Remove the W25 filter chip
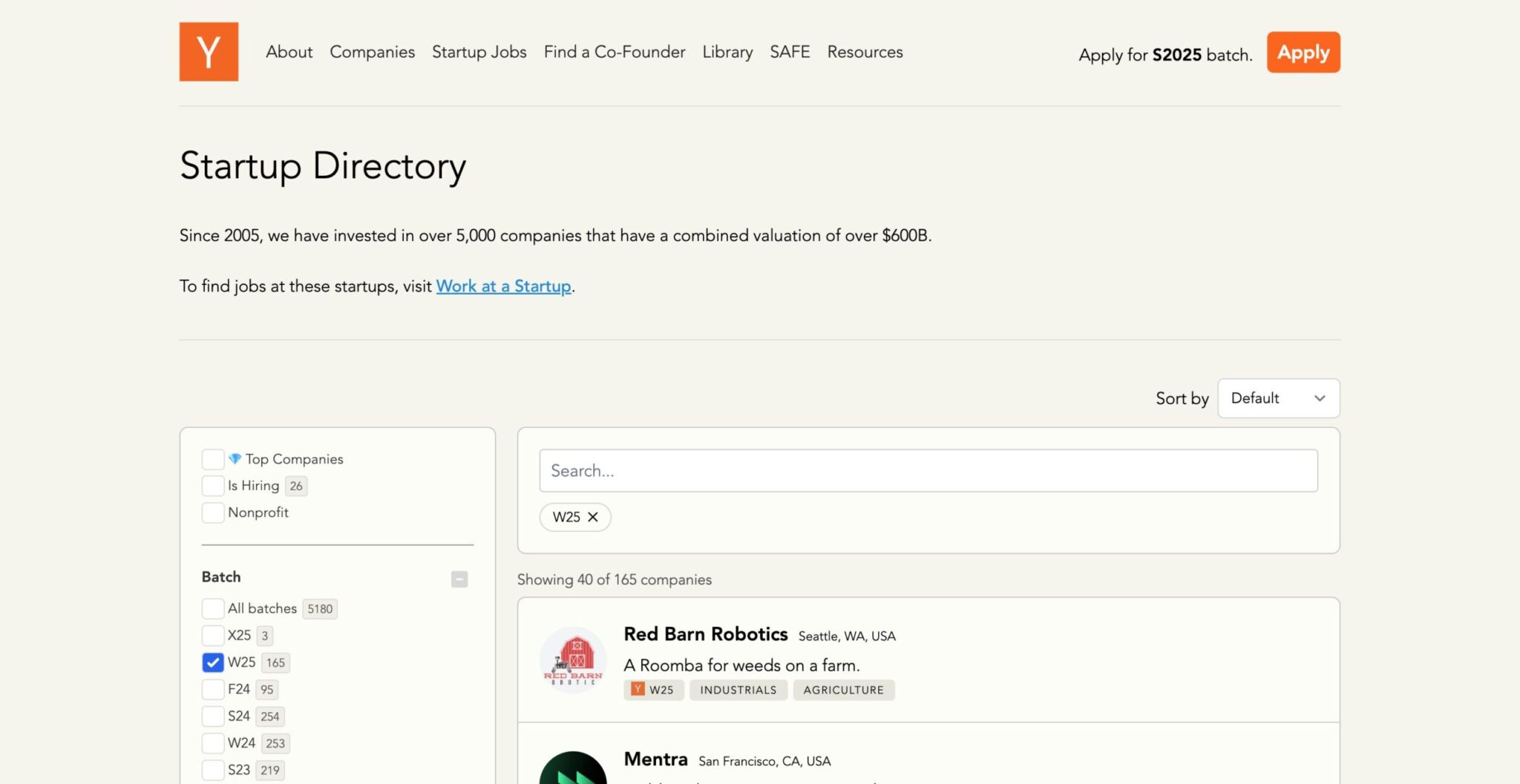The image size is (1520, 784). pyautogui.click(x=592, y=517)
